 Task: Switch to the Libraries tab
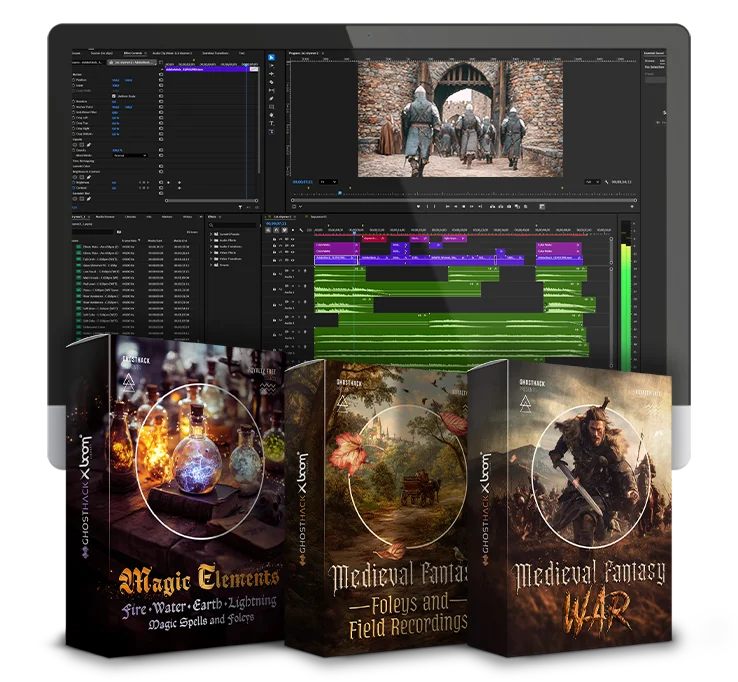[130, 217]
